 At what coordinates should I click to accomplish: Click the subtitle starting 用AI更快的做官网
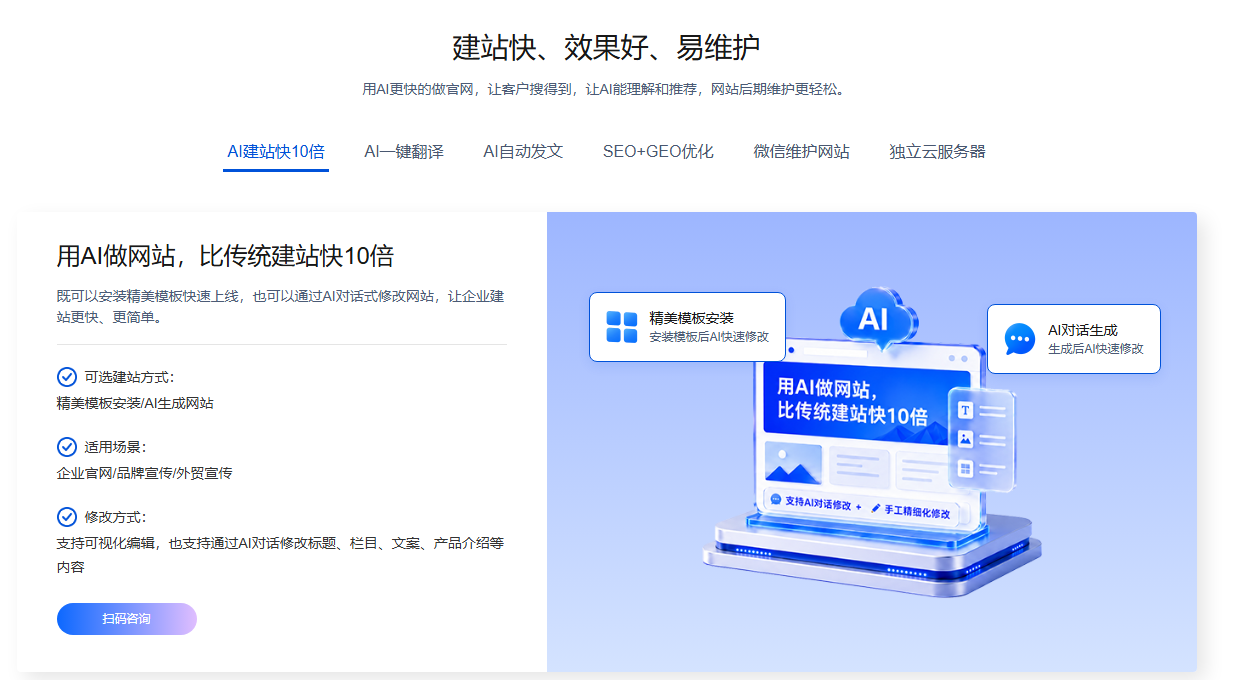tap(606, 89)
